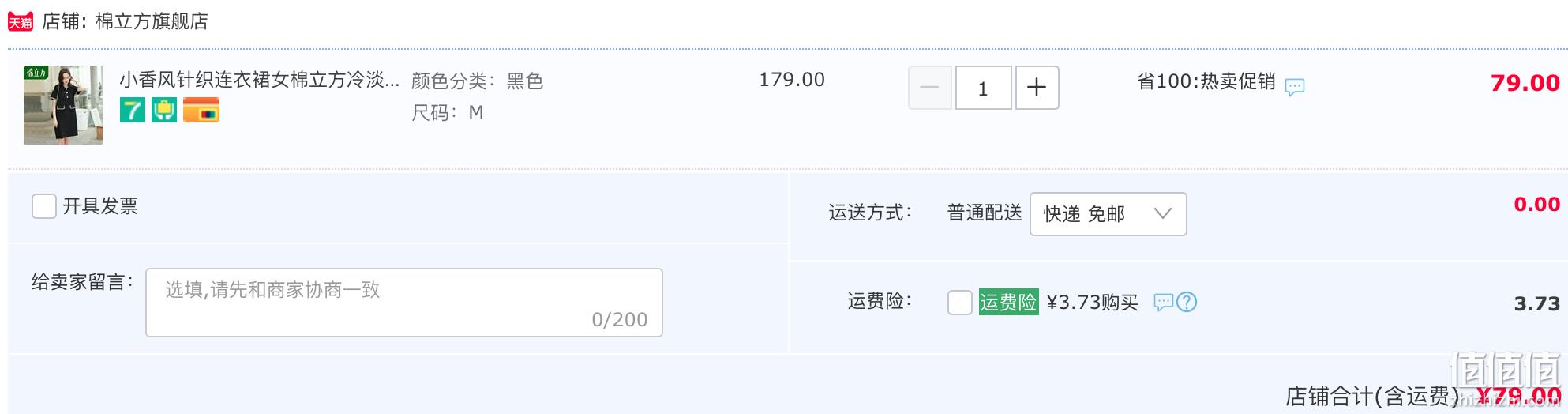Click the 省100:热卖促销 promotion text
This screenshot has width=1568, height=414.
[1206, 81]
